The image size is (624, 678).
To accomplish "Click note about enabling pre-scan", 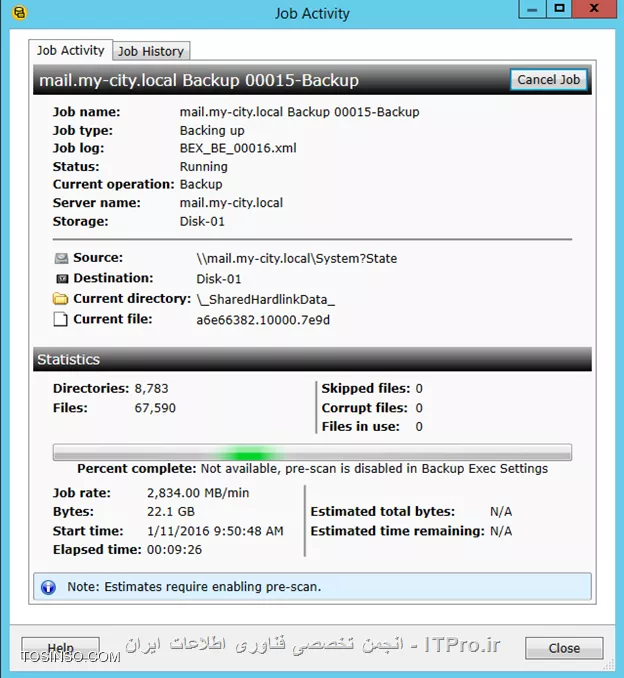I will coord(194,587).
